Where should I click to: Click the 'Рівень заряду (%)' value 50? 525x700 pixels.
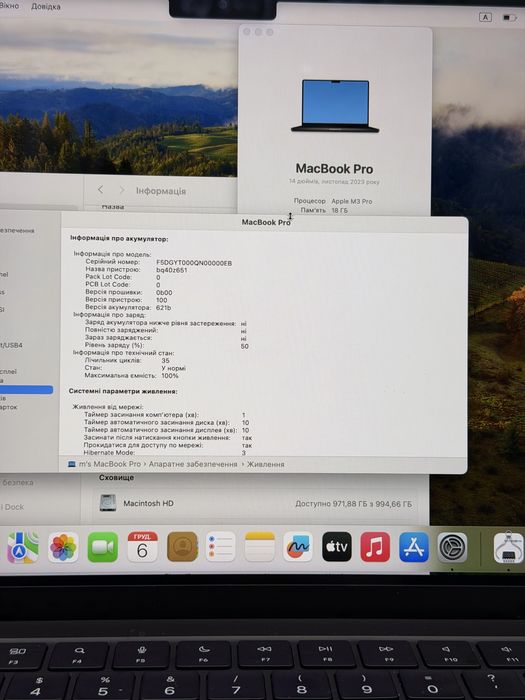pyautogui.click(x=245, y=346)
